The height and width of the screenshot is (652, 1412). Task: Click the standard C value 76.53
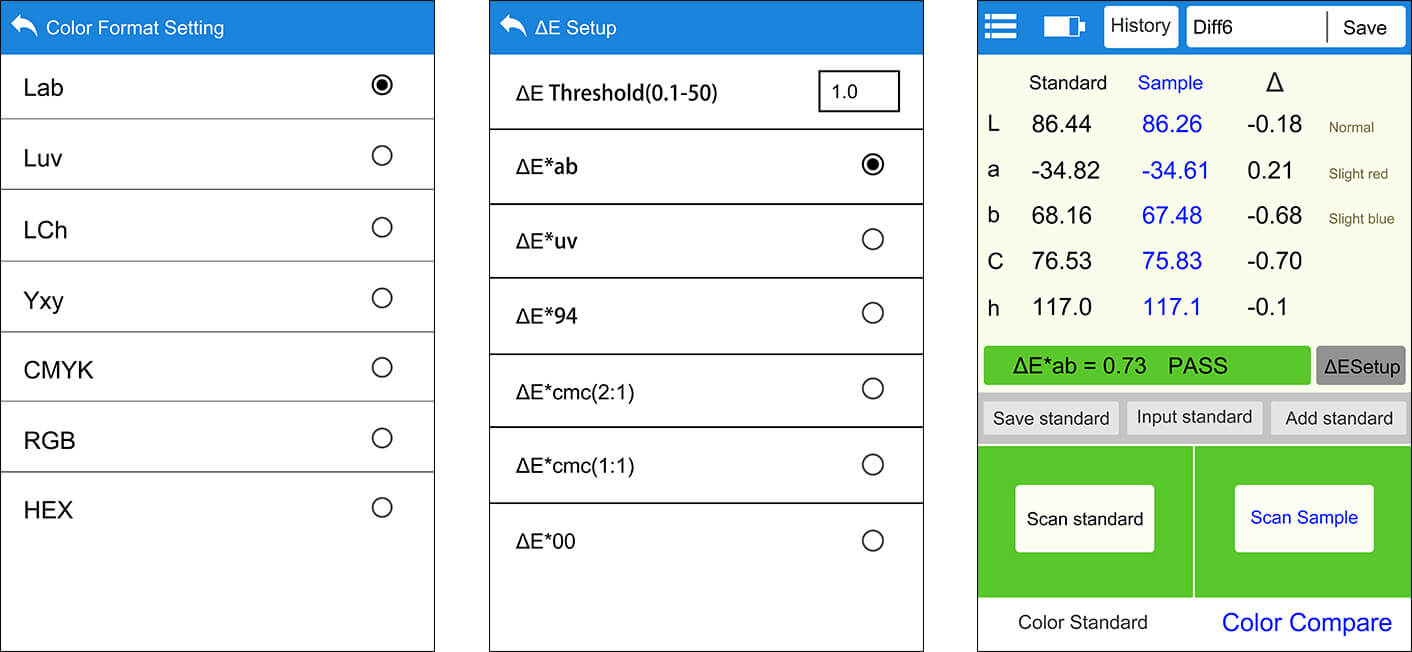pos(1061,262)
